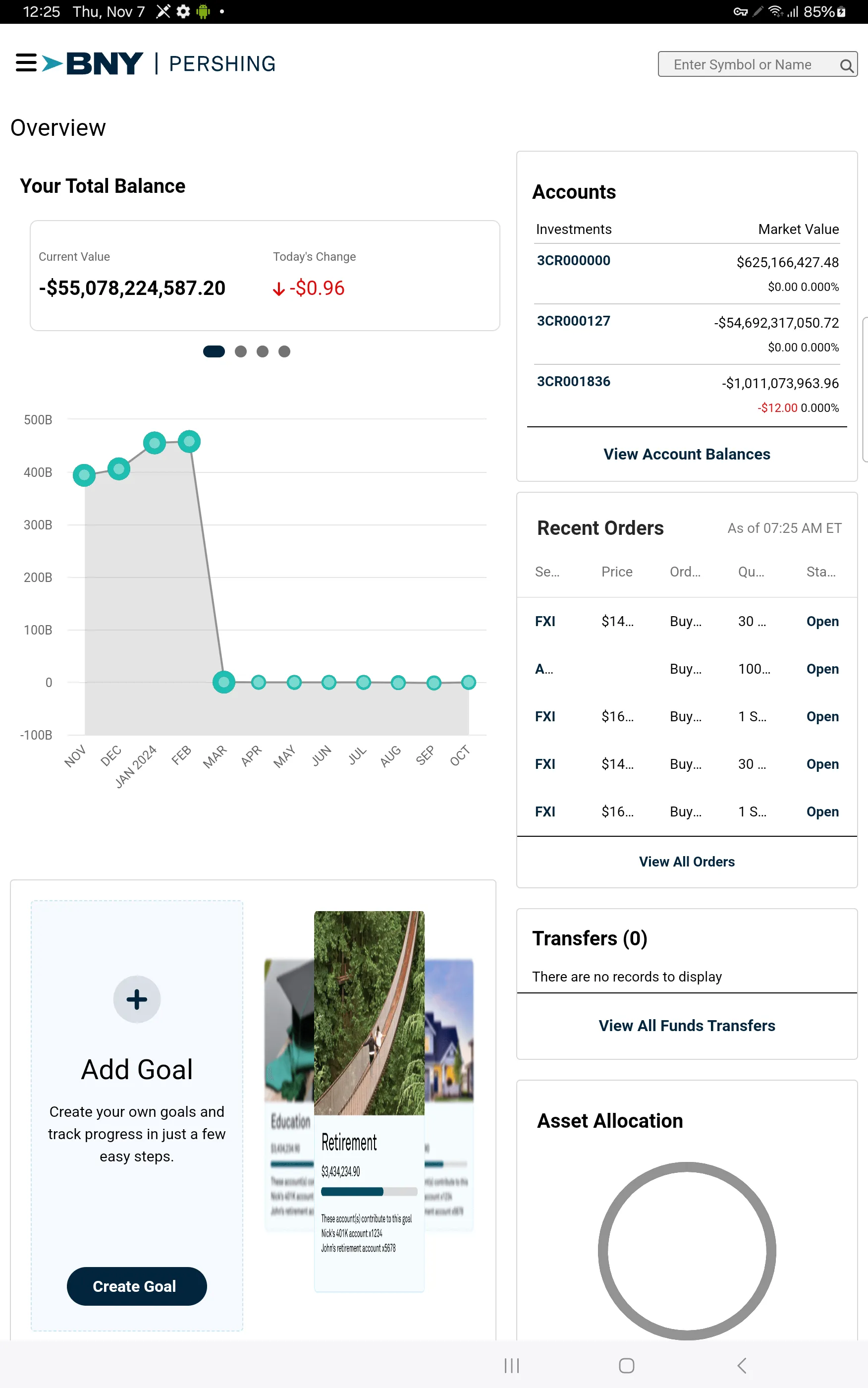
Task: Click the APR data point on chart
Action: coord(259,682)
